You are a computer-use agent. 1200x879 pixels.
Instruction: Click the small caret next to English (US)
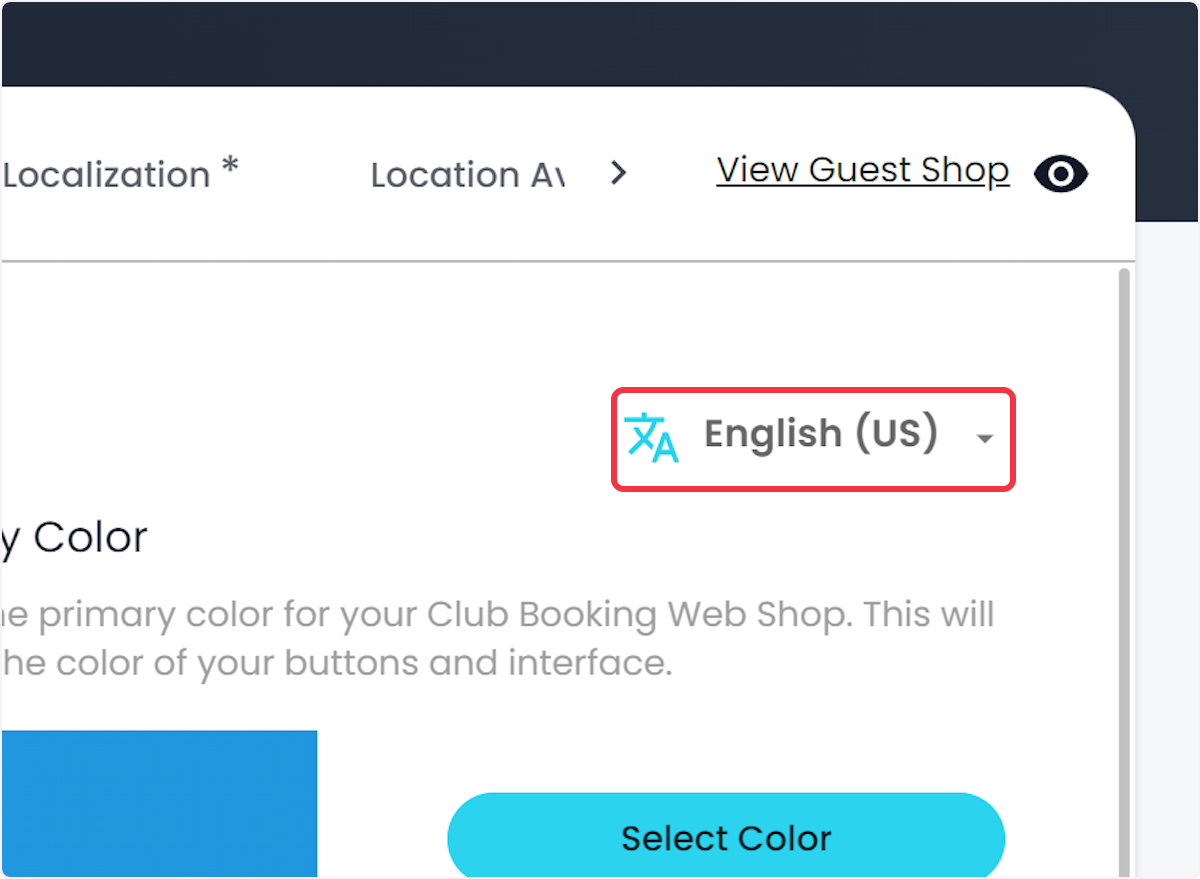985,439
